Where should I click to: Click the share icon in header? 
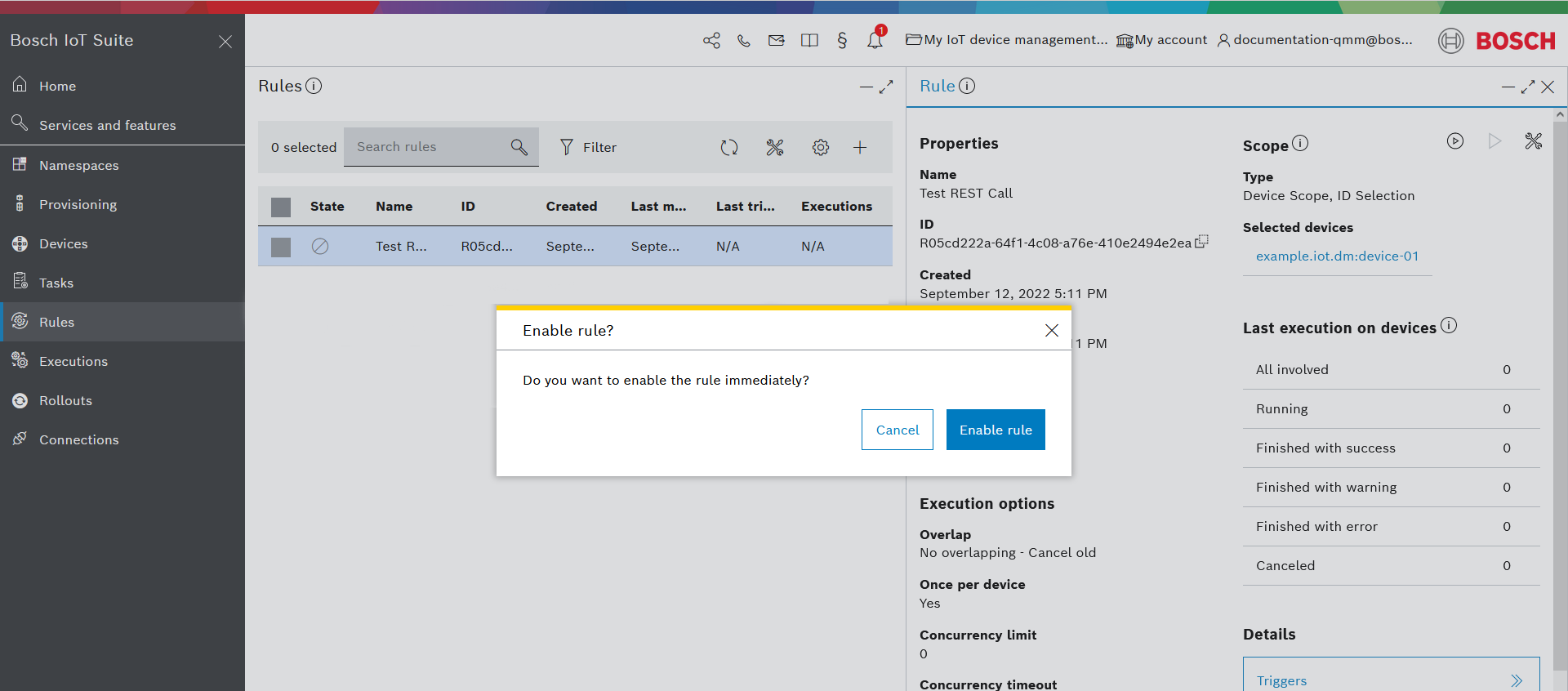(x=711, y=40)
